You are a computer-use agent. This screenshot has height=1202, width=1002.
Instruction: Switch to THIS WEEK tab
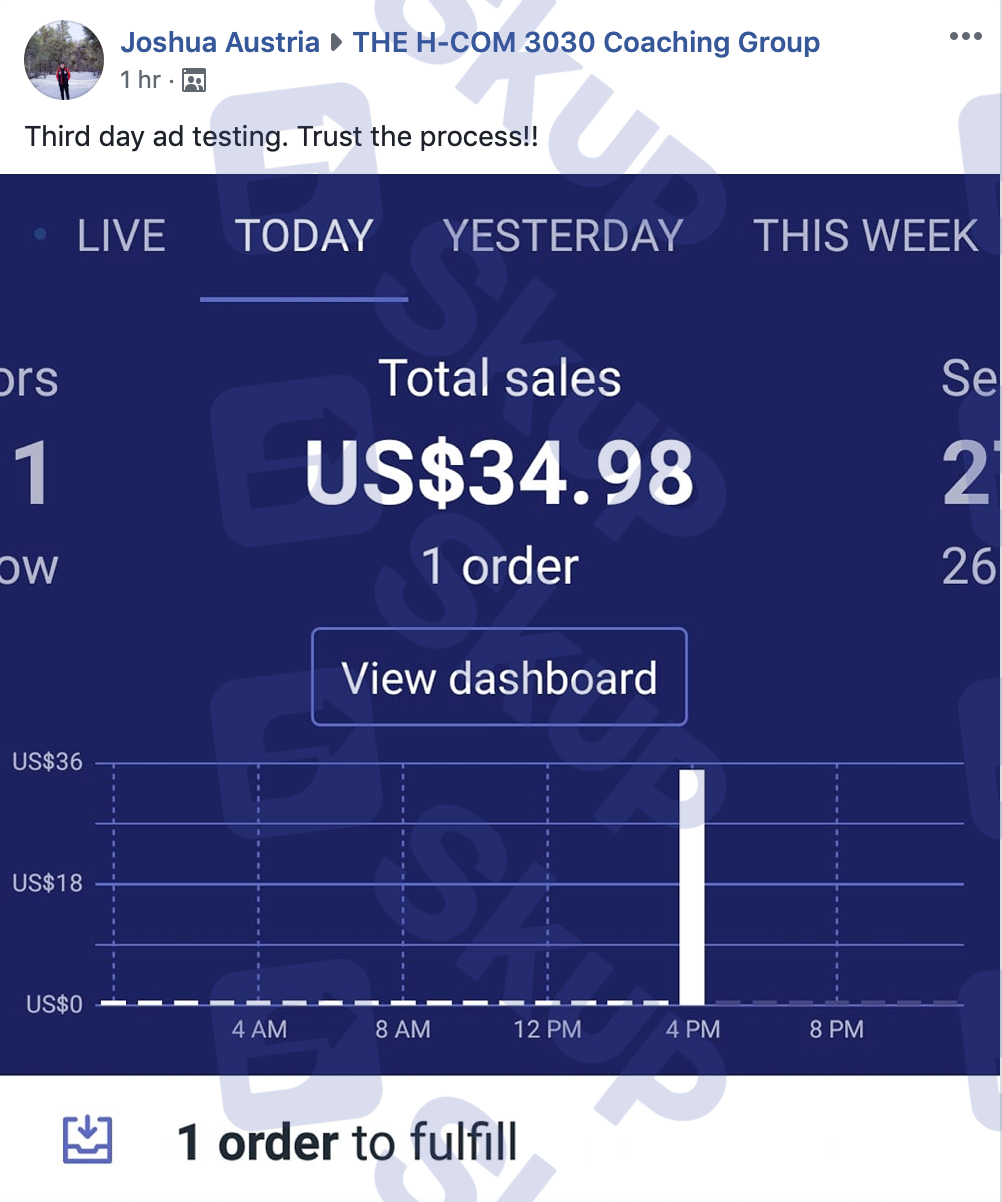(866, 236)
